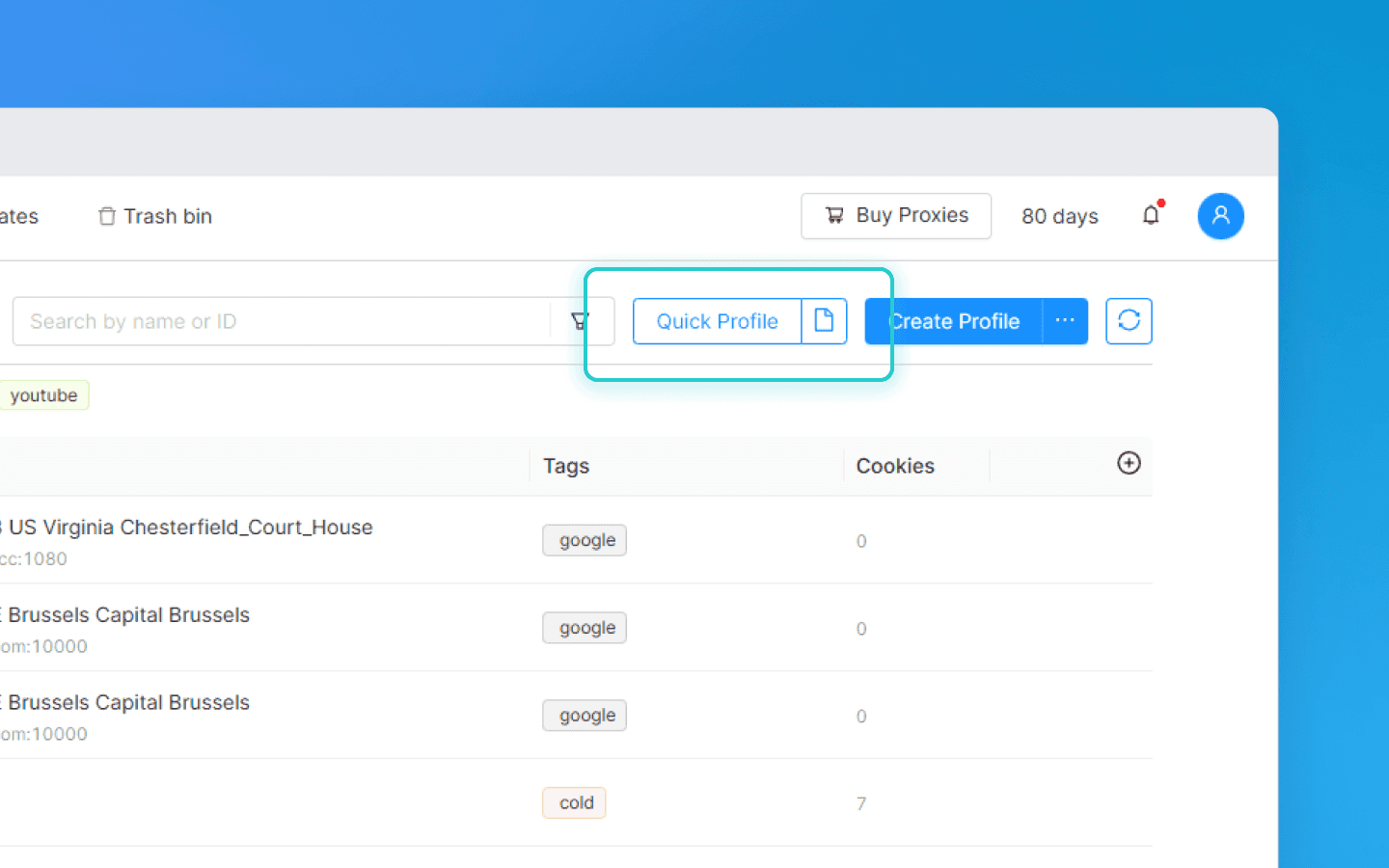Click the Create Profile button
This screenshot has height=868, width=1389.
coord(954,321)
